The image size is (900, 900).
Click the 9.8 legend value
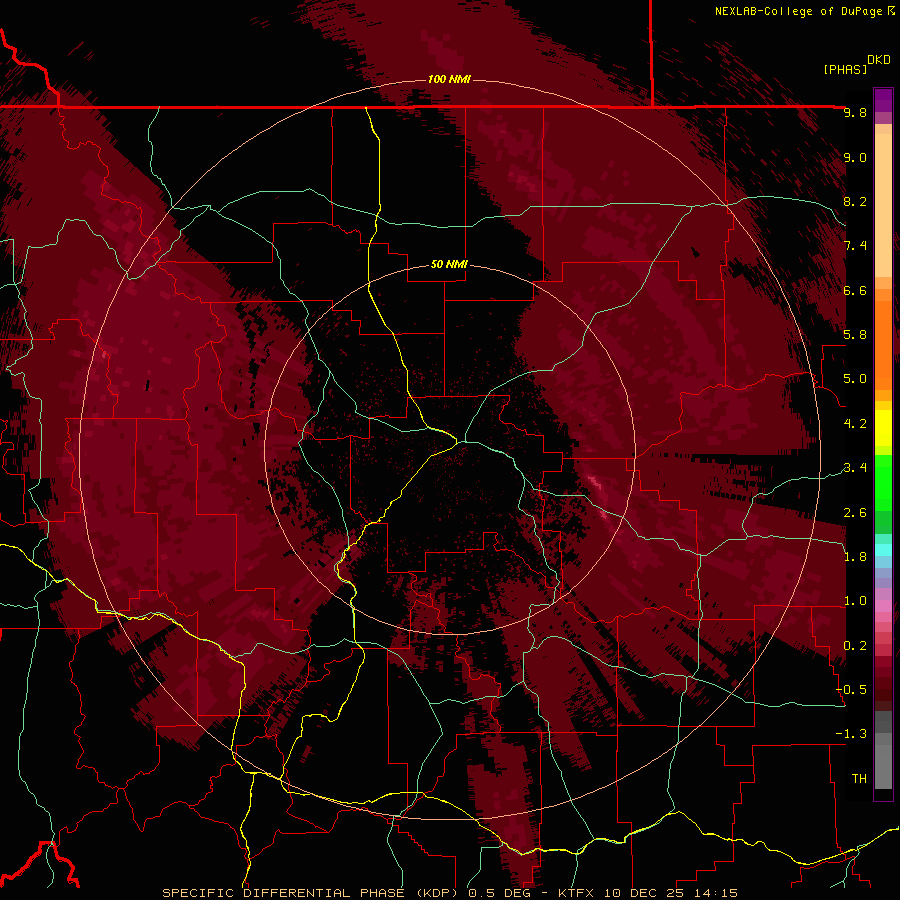tap(855, 112)
